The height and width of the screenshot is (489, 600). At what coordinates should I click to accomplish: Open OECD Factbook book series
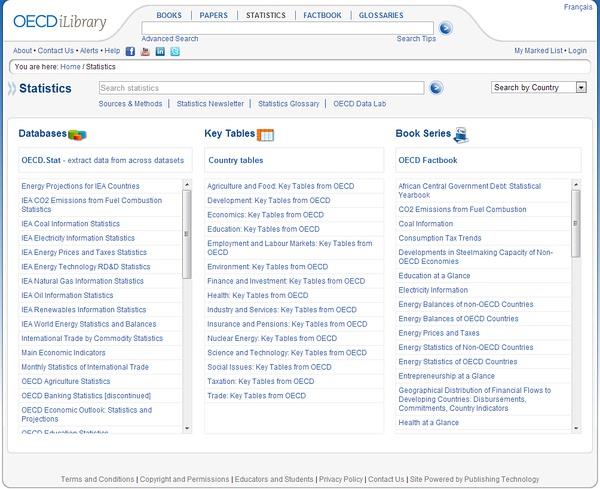(428, 160)
